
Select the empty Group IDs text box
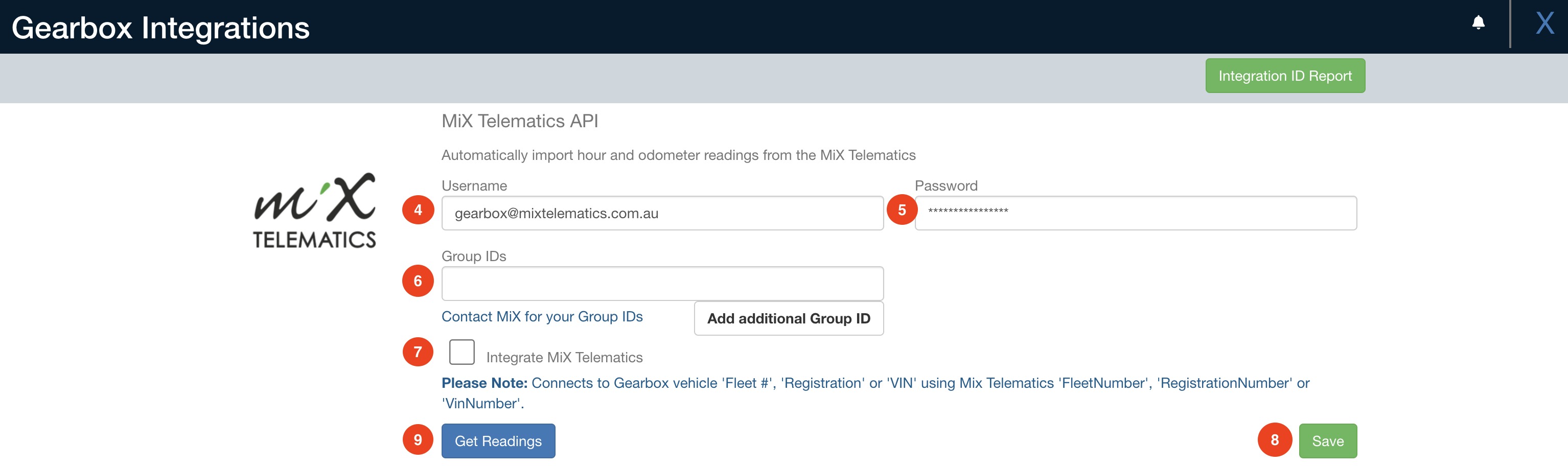(x=662, y=284)
